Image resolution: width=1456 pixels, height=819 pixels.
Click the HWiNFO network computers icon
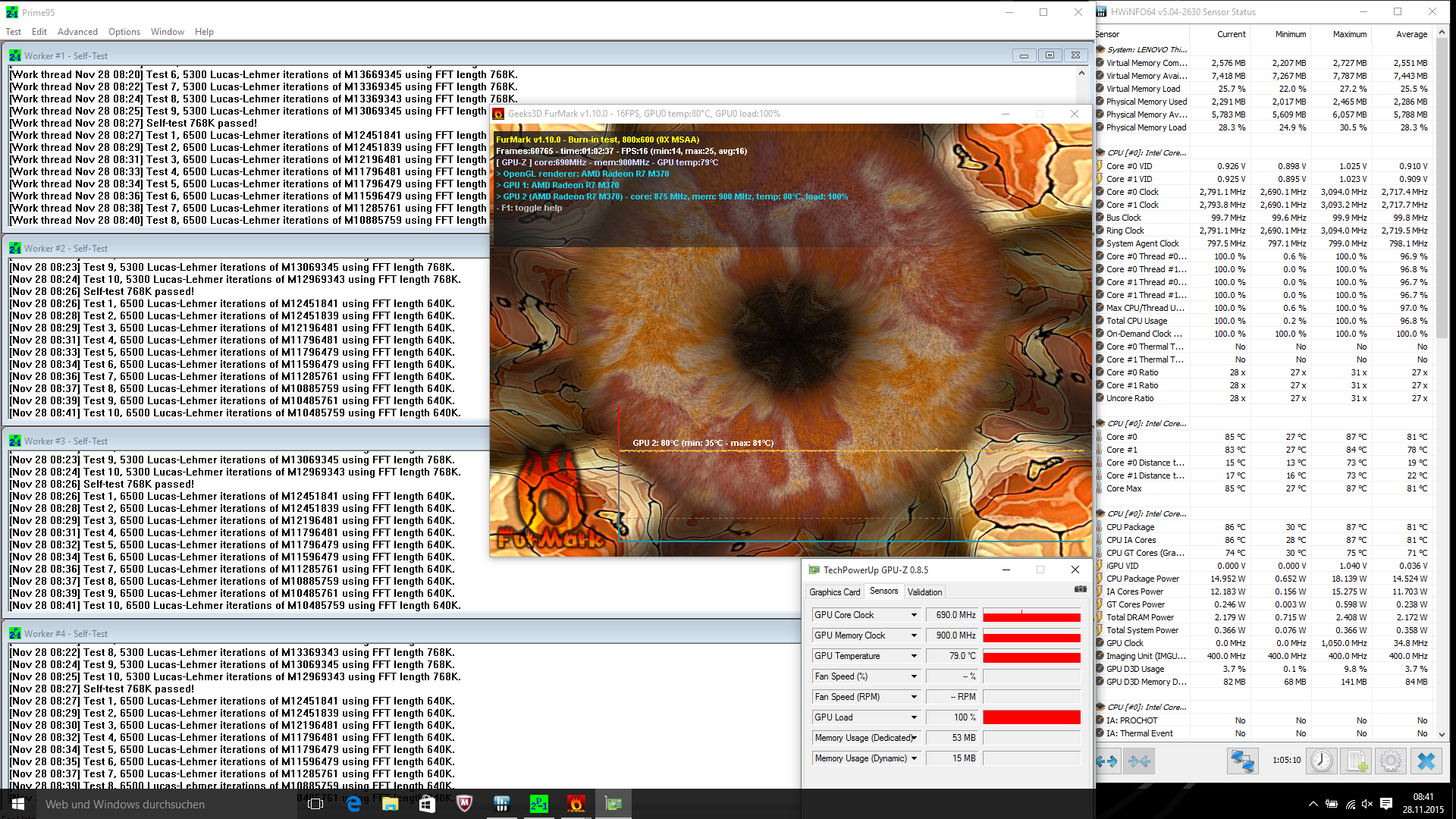click(x=1243, y=761)
